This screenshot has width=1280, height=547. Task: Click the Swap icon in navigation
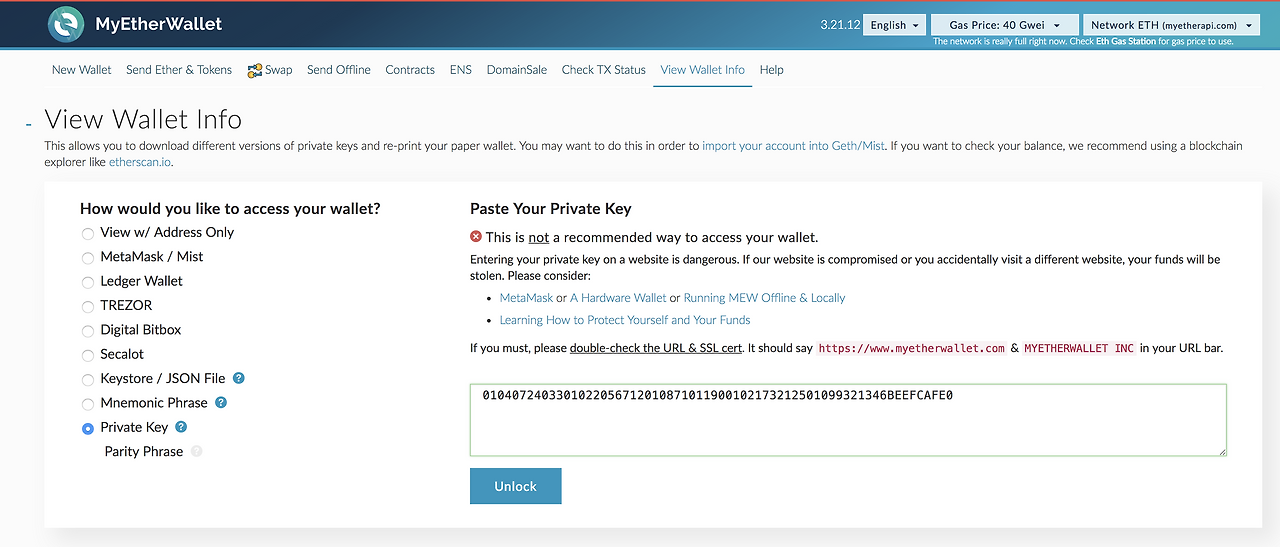pyautogui.click(x=255, y=70)
